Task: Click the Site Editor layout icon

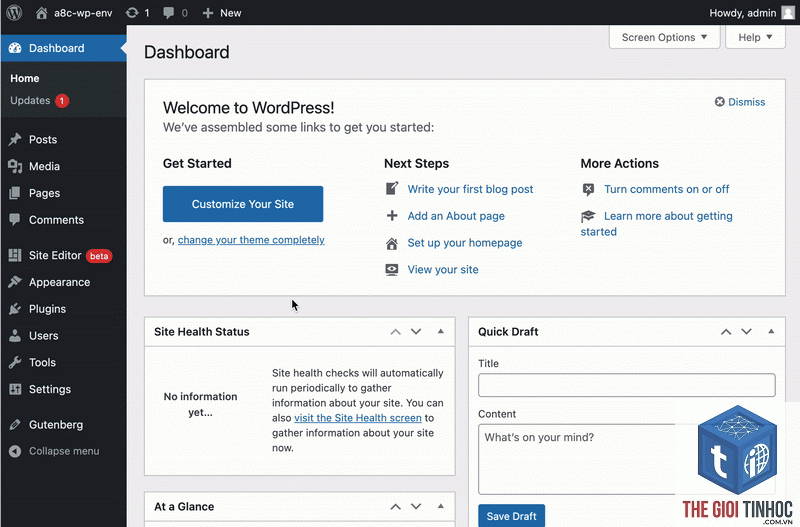Action: (x=15, y=255)
